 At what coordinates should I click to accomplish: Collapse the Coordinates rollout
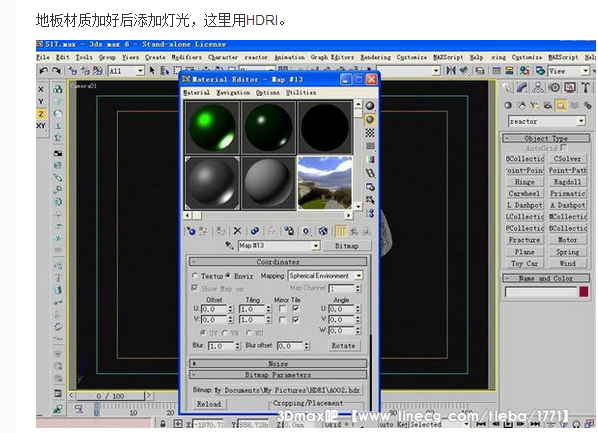pos(278,262)
